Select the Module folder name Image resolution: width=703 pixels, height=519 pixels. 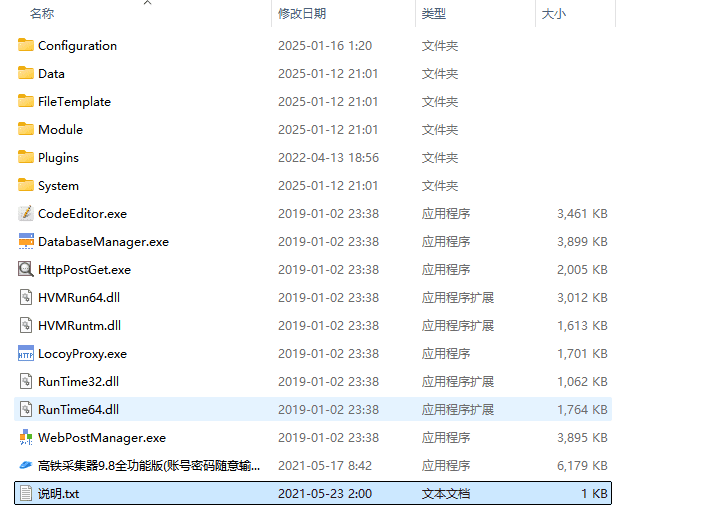[61, 130]
